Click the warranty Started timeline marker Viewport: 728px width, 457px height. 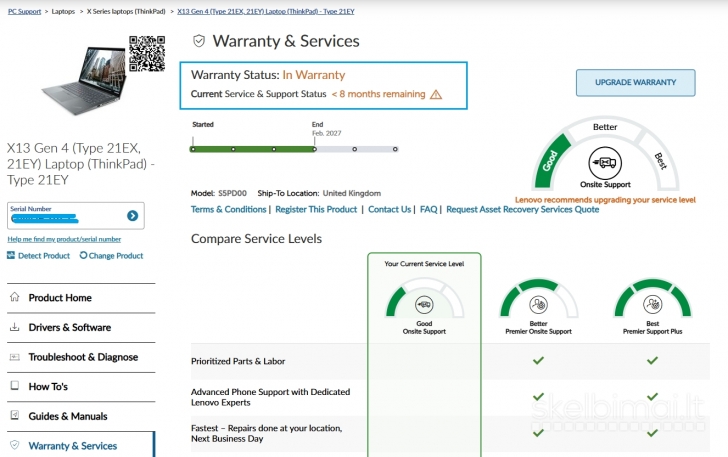[193, 149]
